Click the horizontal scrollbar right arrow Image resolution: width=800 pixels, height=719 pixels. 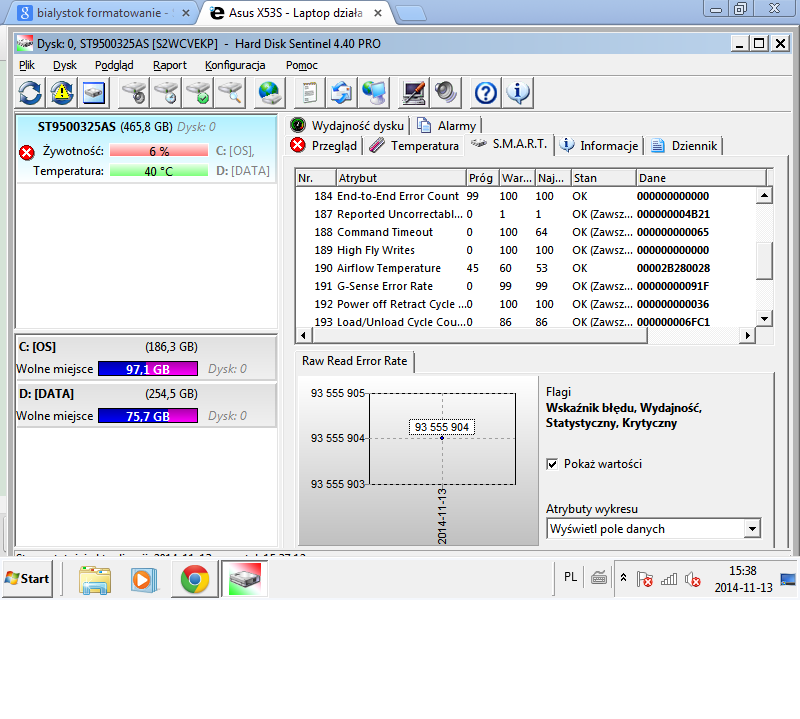pos(747,335)
